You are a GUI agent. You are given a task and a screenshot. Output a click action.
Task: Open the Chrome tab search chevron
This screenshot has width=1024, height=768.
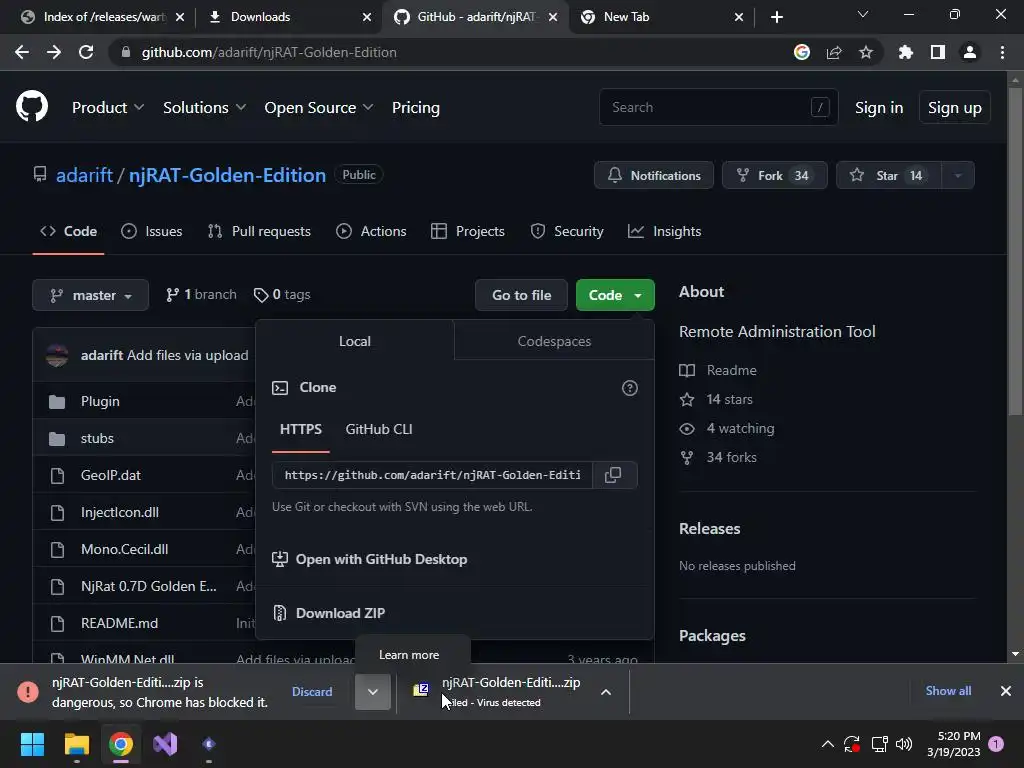click(863, 14)
